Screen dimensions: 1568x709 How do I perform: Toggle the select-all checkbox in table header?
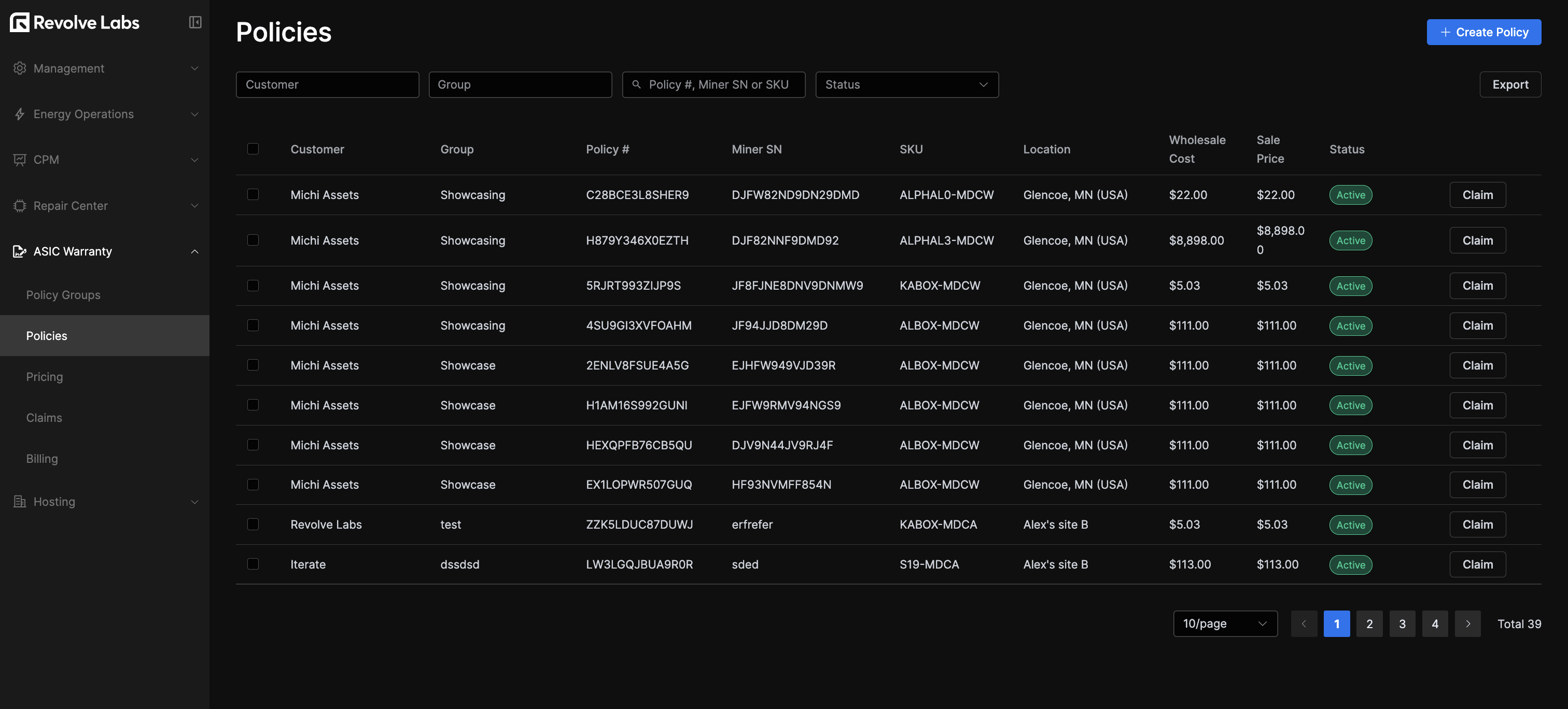[x=253, y=149]
